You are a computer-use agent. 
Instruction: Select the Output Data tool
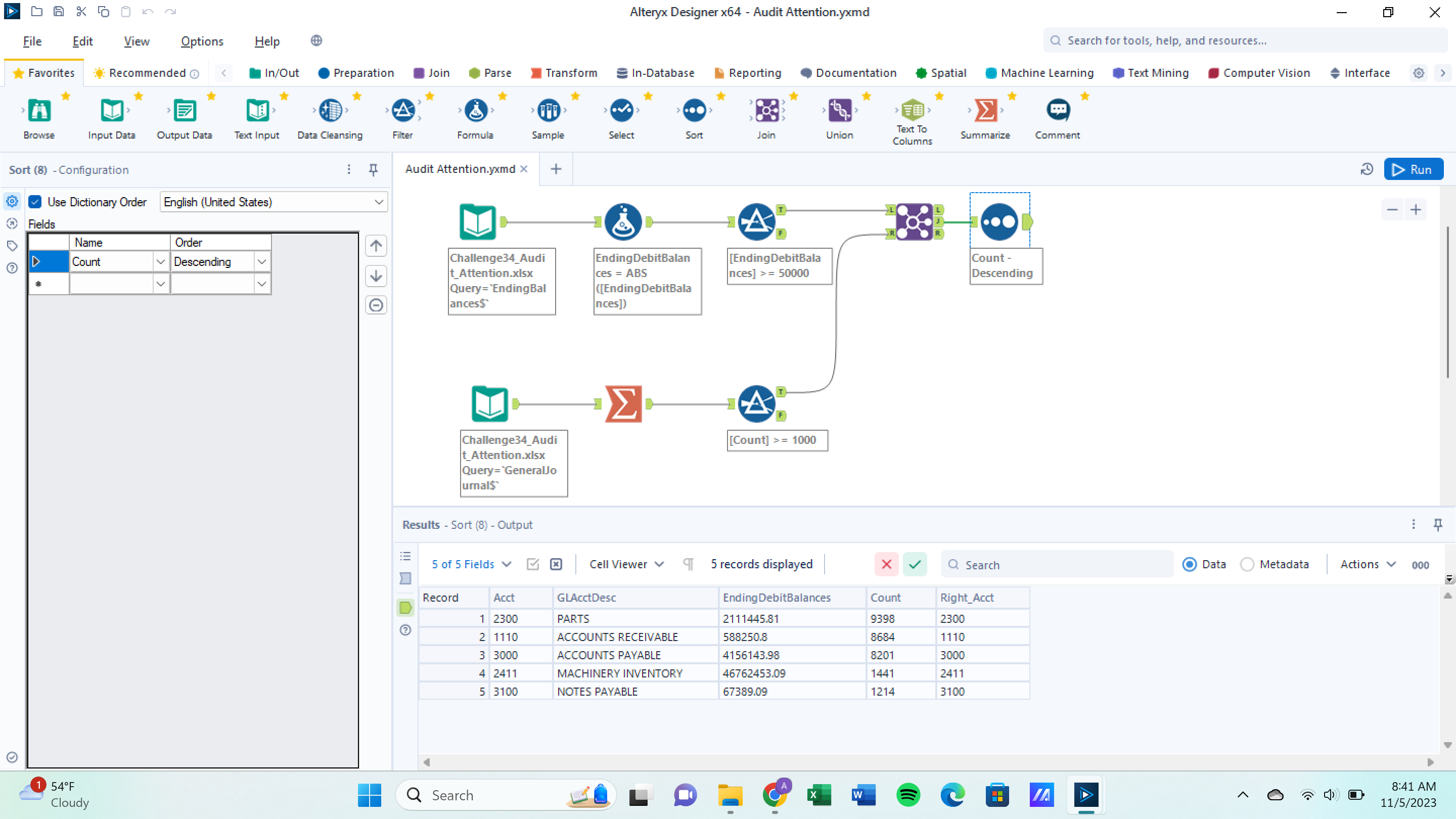click(184, 117)
